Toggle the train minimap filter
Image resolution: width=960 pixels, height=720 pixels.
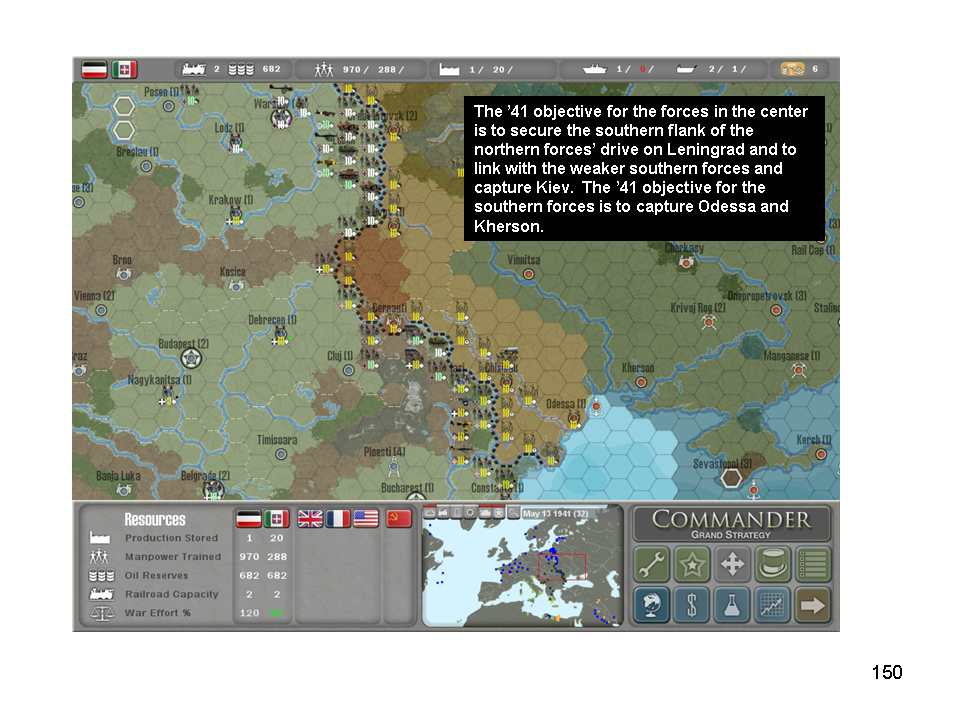[x=443, y=513]
